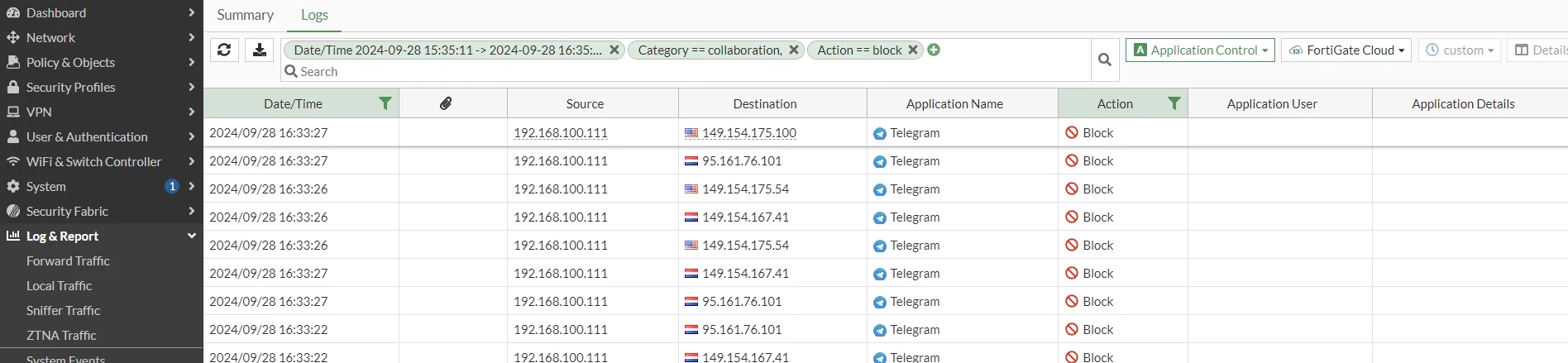
Task: Click the Network sidebar icon
Action: tap(13, 37)
